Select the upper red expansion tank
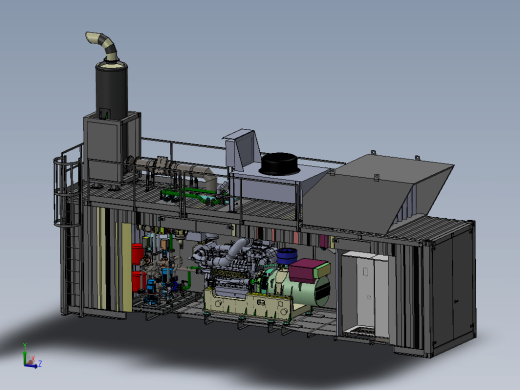The image size is (520, 390). point(137,254)
